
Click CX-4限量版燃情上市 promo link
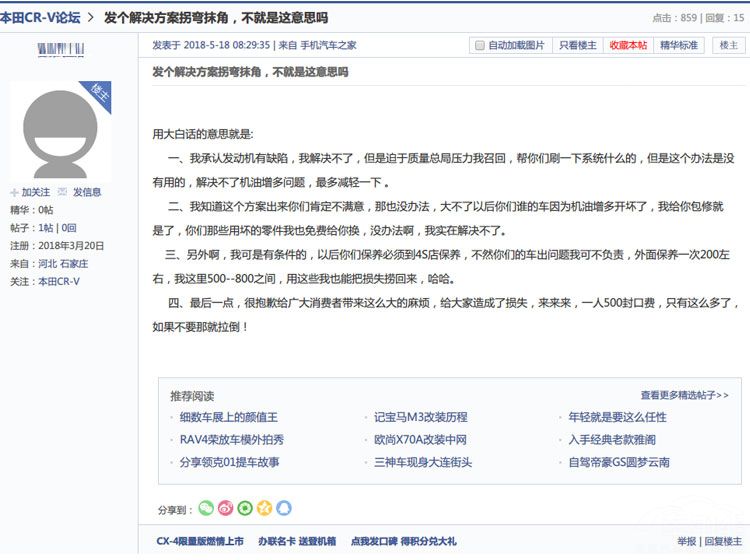pos(199,541)
